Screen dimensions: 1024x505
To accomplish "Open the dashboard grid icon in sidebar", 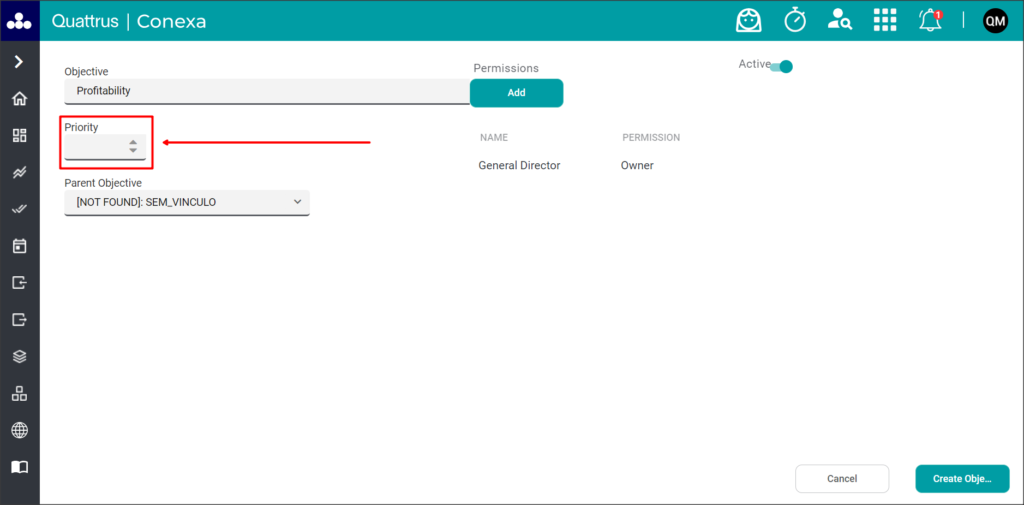I will [20, 136].
